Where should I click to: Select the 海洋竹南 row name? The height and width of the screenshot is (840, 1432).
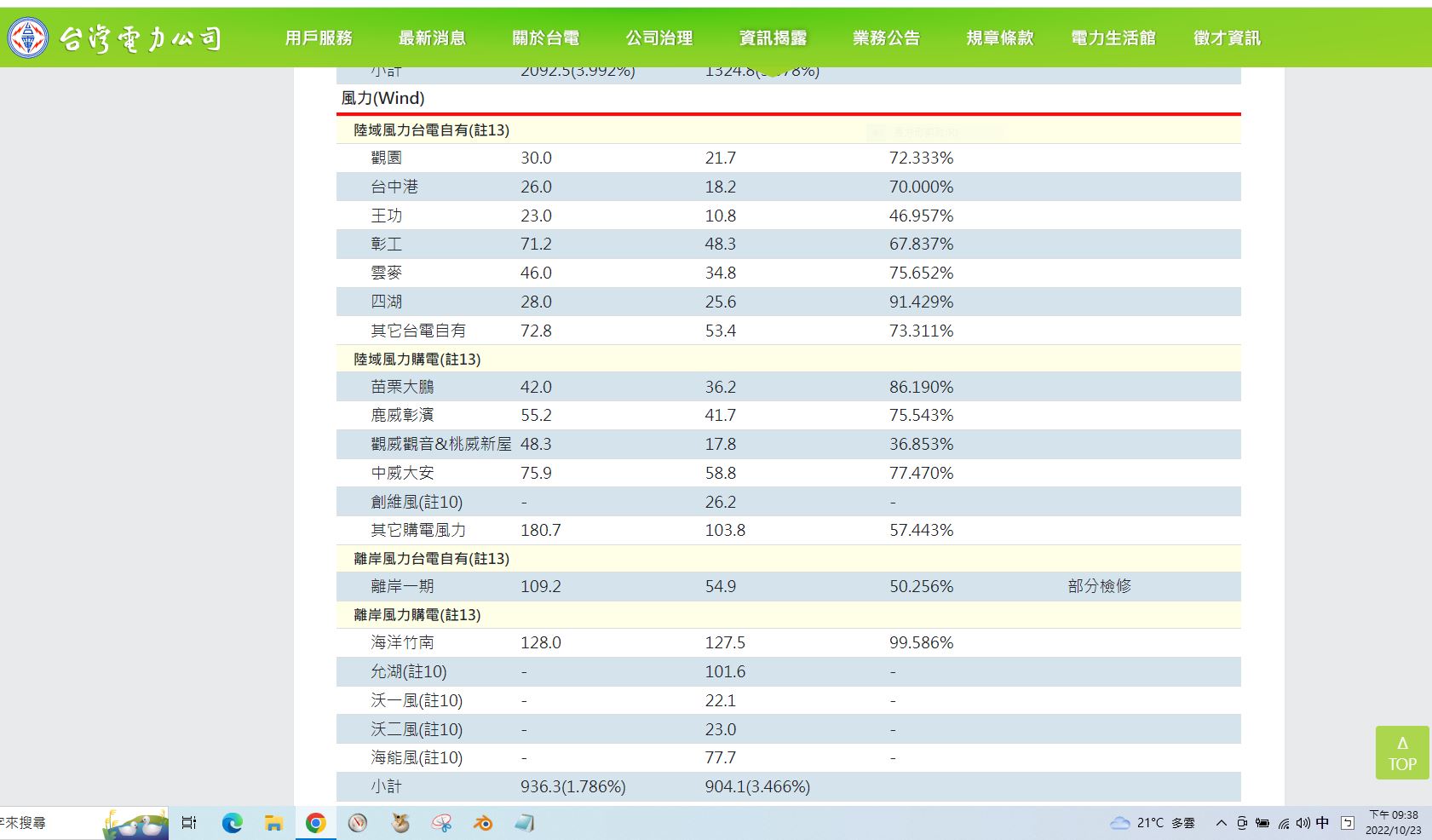(x=402, y=642)
